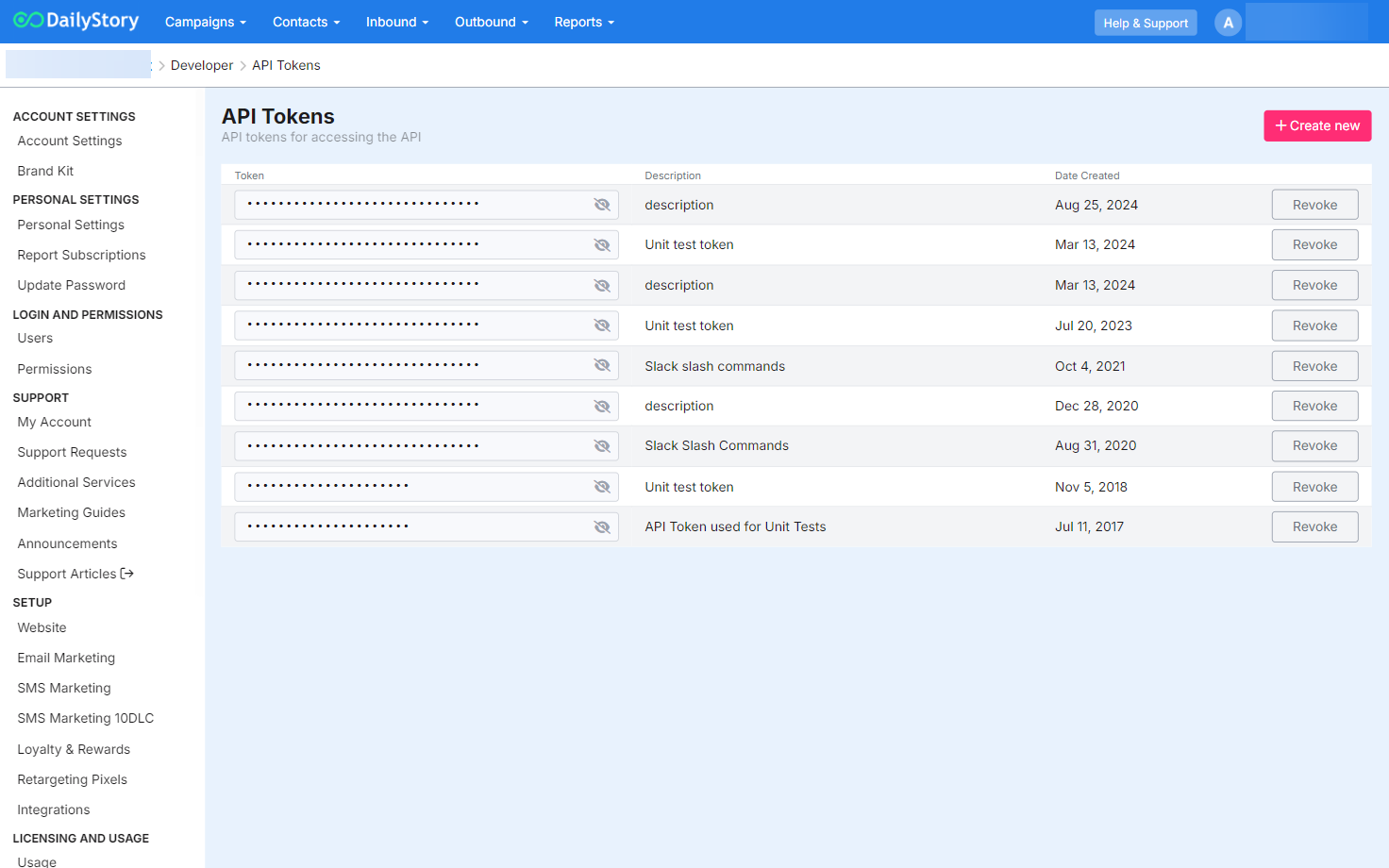
Task: Show the Dec 28, 2020 description token
Action: pos(602,407)
